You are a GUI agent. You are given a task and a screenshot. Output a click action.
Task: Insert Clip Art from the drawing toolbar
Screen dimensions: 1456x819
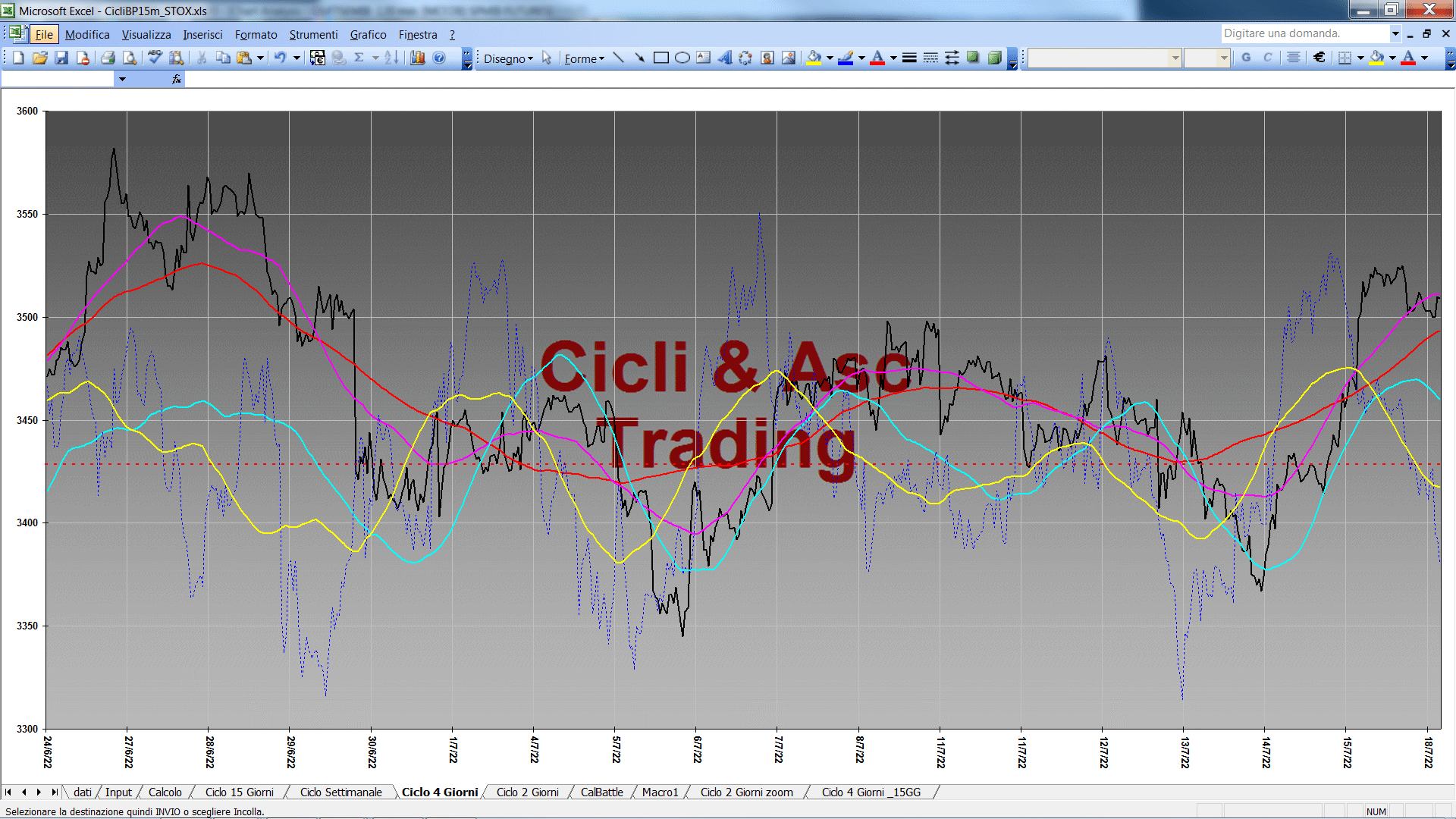tap(767, 58)
